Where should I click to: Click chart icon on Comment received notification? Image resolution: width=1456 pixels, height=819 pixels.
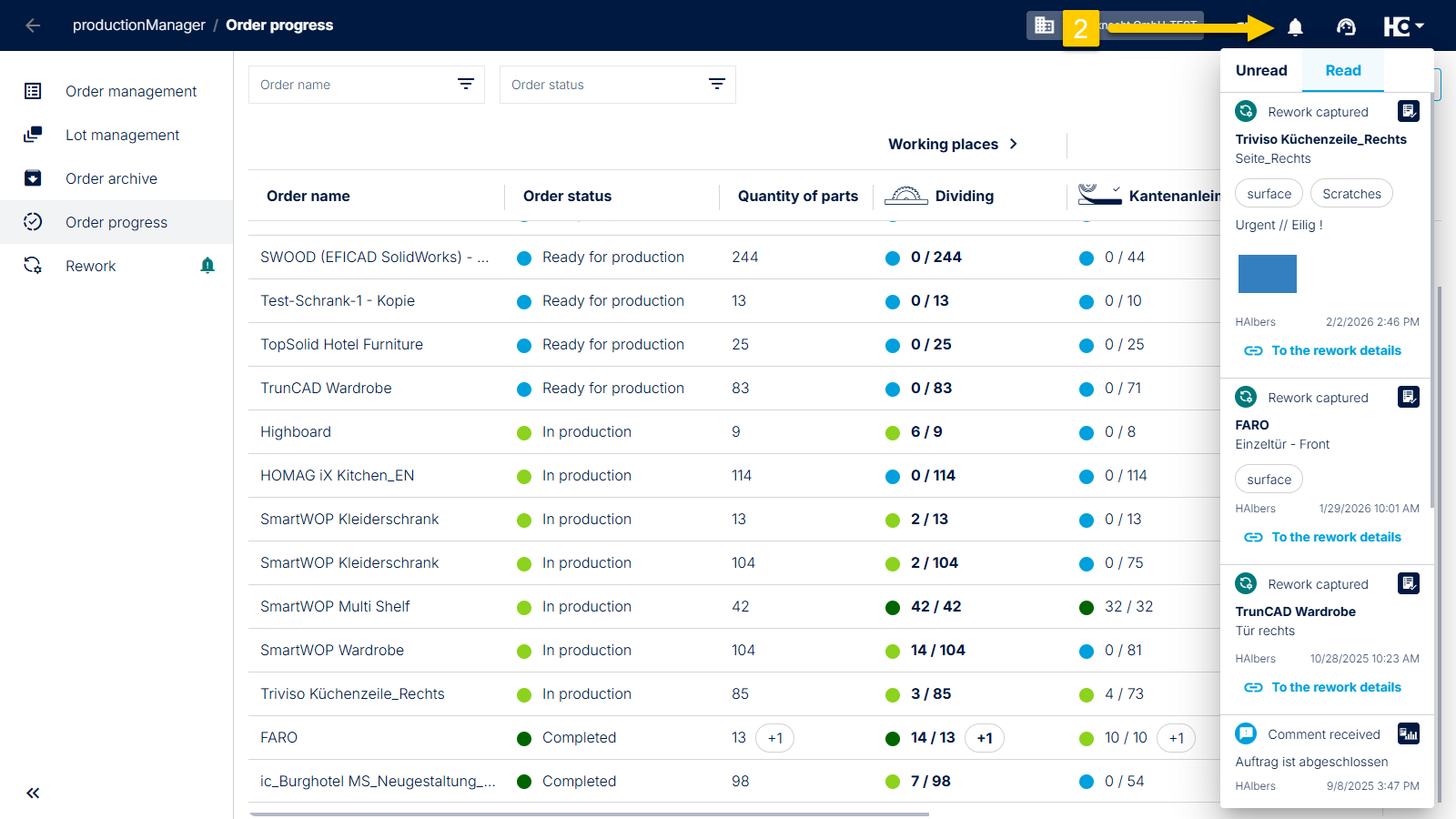(x=1408, y=733)
